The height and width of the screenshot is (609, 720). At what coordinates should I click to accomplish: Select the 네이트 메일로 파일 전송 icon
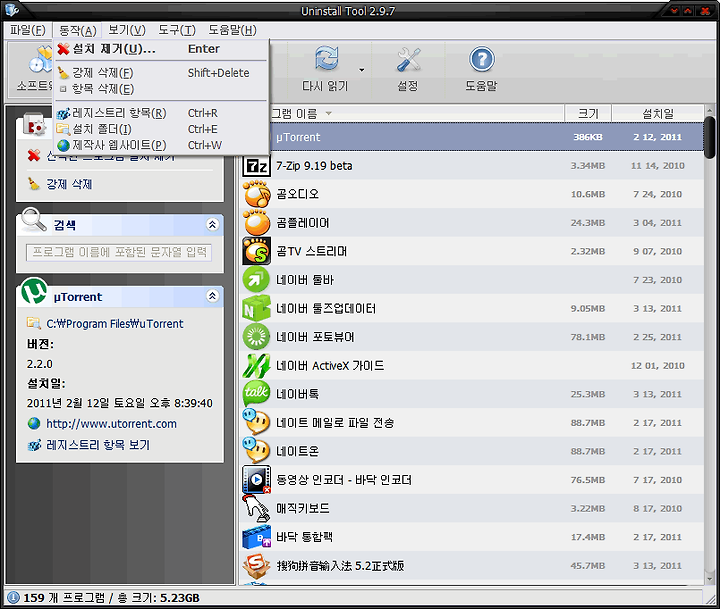[256, 422]
